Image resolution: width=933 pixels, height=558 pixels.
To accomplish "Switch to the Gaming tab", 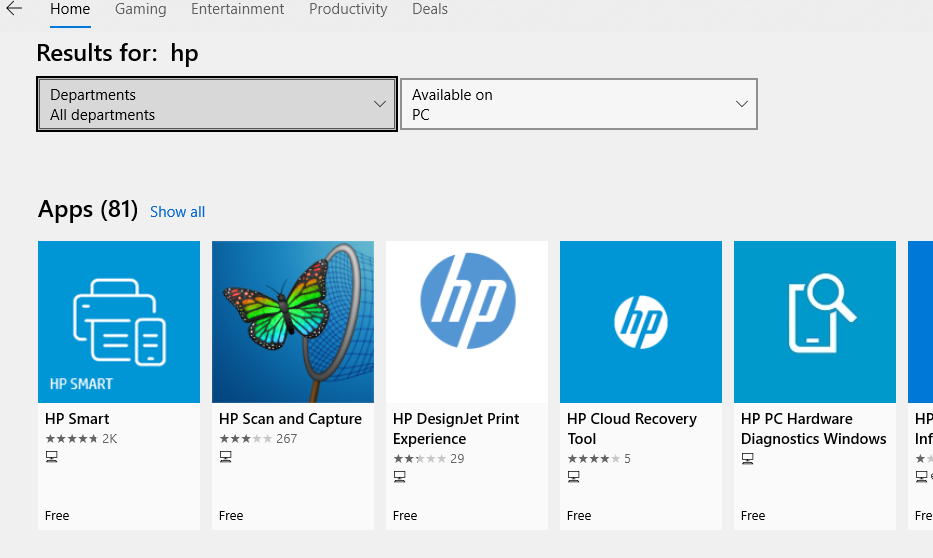I will coord(140,9).
